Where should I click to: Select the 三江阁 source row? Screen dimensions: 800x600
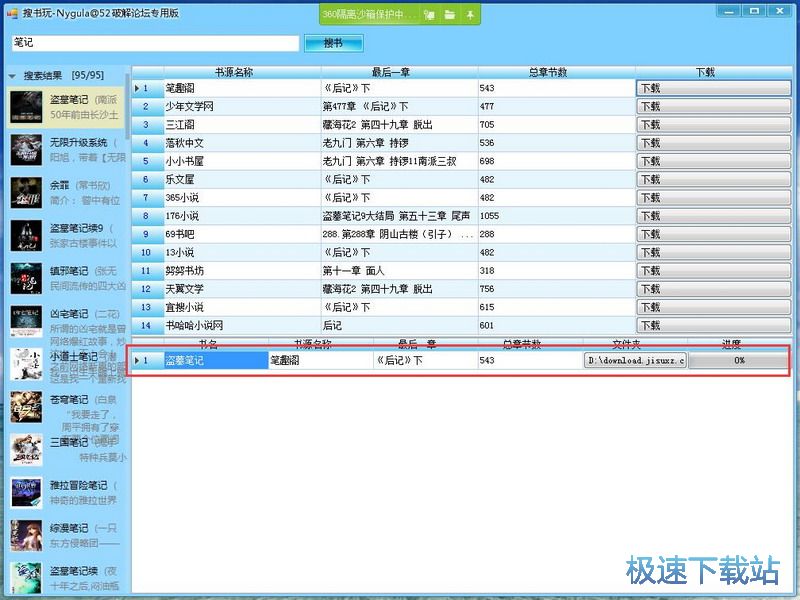240,125
